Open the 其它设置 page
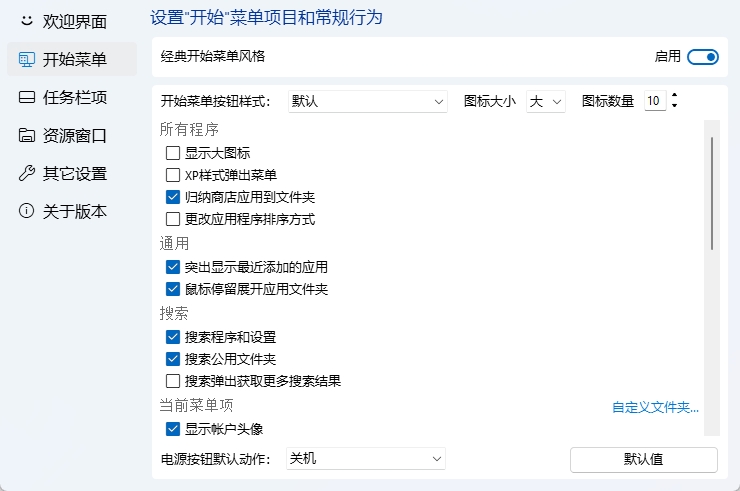Screen dimensions: 740x491 click(x=74, y=173)
